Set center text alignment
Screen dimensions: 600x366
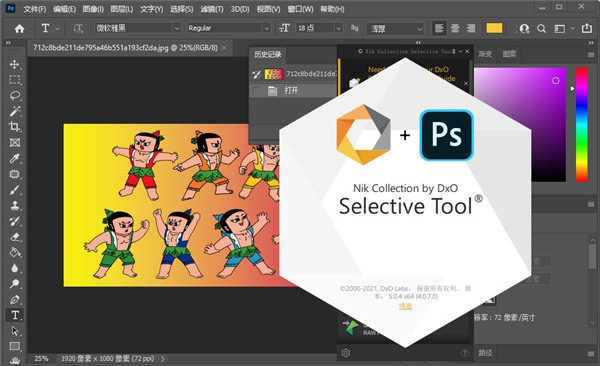tap(455, 28)
